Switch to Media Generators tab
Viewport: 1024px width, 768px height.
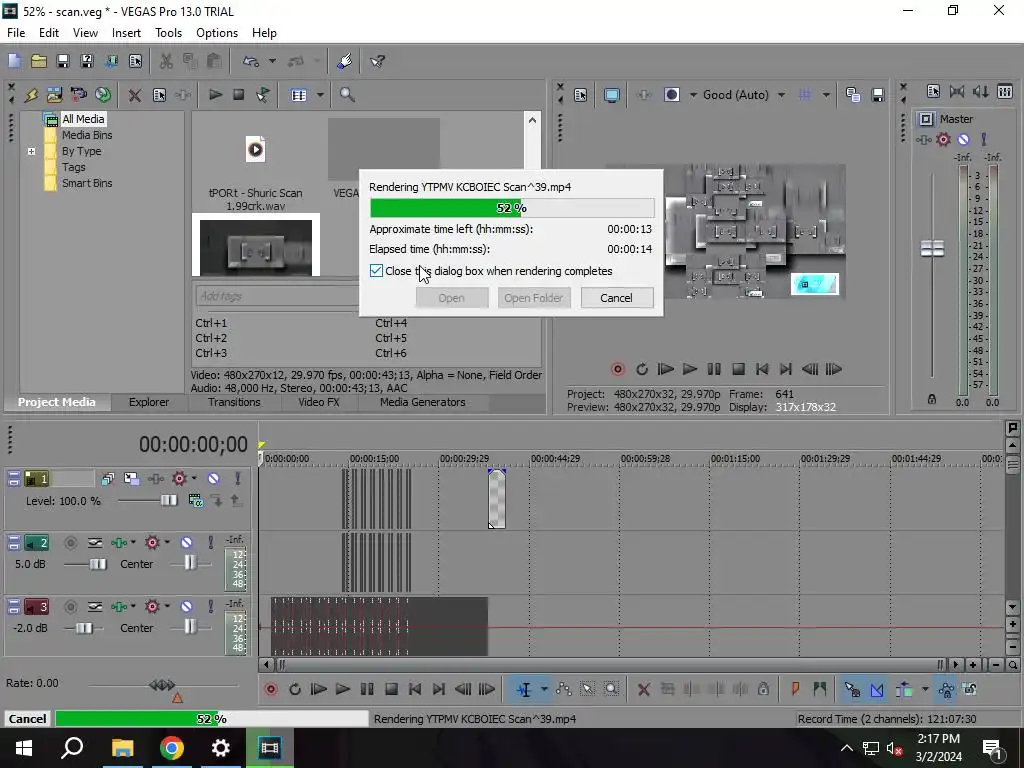(423, 402)
